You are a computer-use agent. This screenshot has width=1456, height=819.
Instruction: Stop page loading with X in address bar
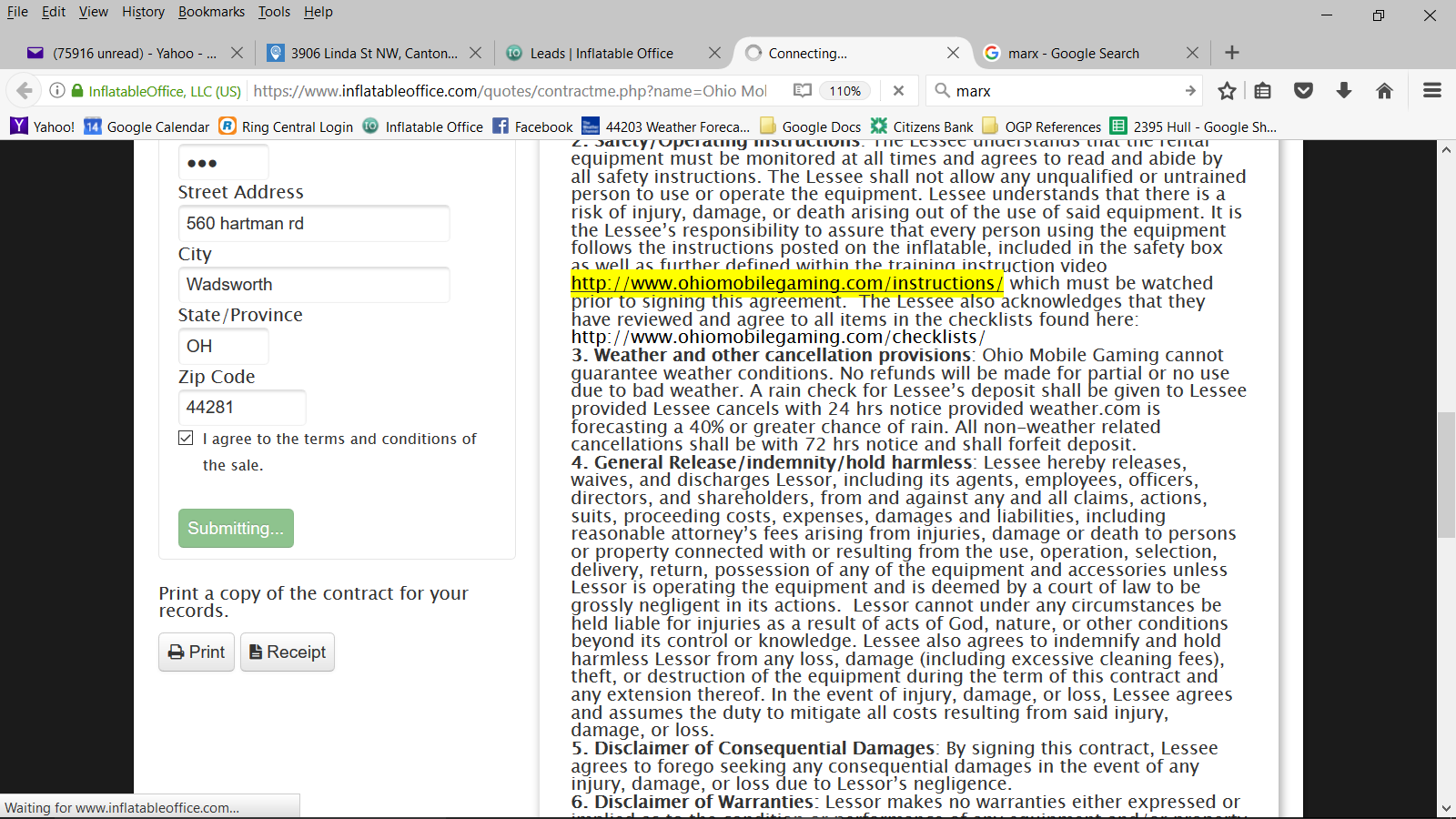pyautogui.click(x=898, y=91)
